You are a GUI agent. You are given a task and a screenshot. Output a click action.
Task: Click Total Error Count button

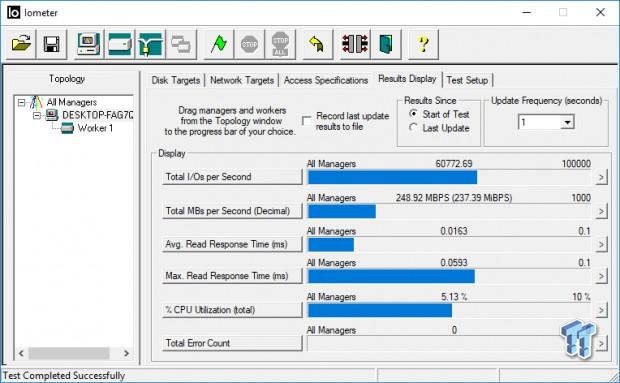[232, 343]
